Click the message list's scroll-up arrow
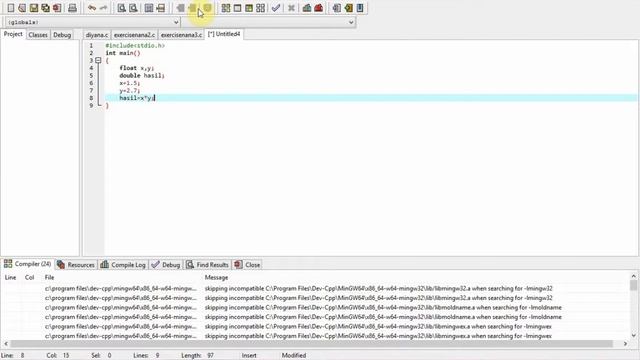640x360 pixels. (x=633, y=276)
